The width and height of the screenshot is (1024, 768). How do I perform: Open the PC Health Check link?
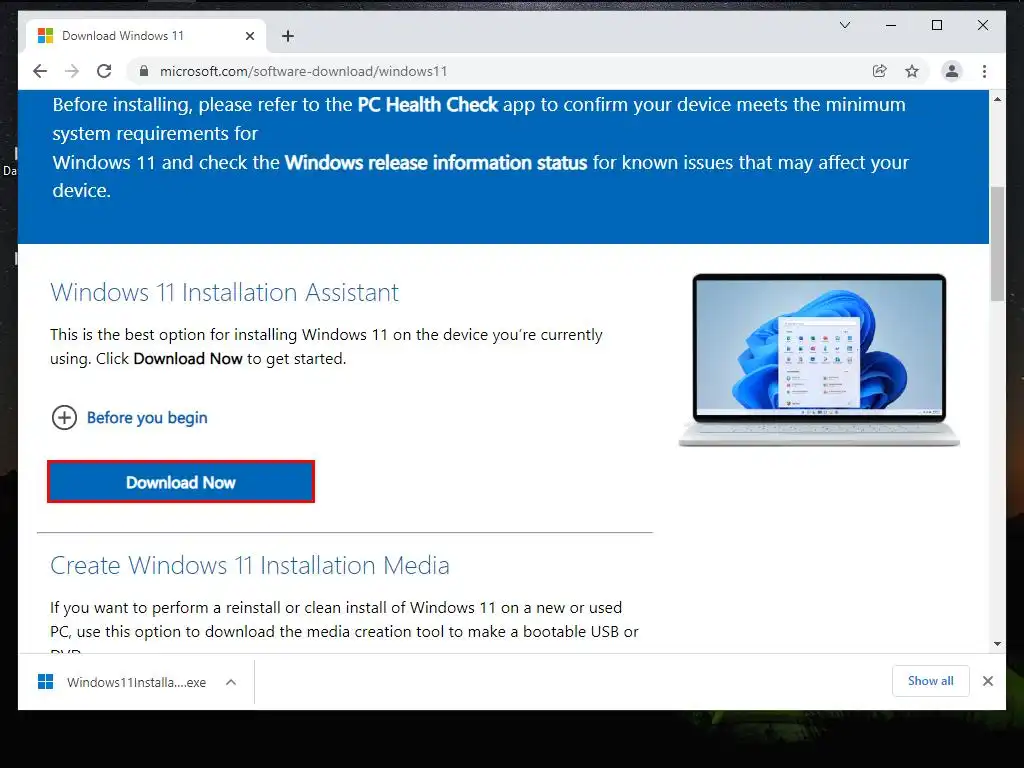(x=428, y=104)
